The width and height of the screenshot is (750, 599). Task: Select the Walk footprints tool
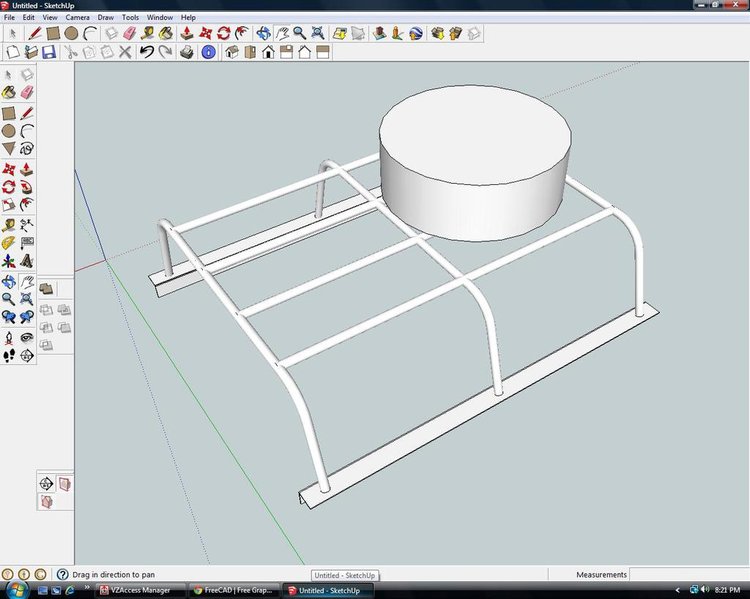(x=9, y=355)
